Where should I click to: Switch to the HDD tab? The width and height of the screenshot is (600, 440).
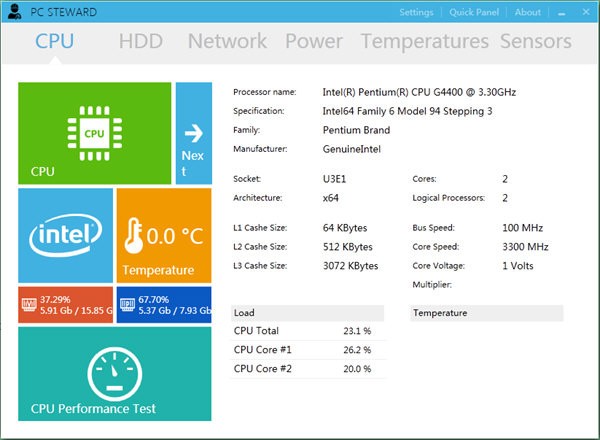[x=141, y=41]
